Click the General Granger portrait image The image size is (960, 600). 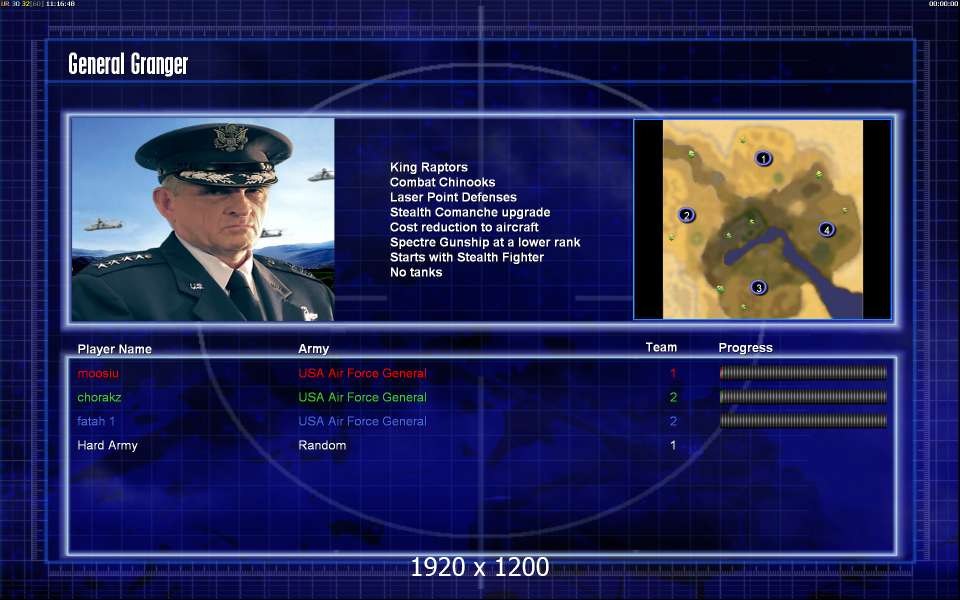203,219
